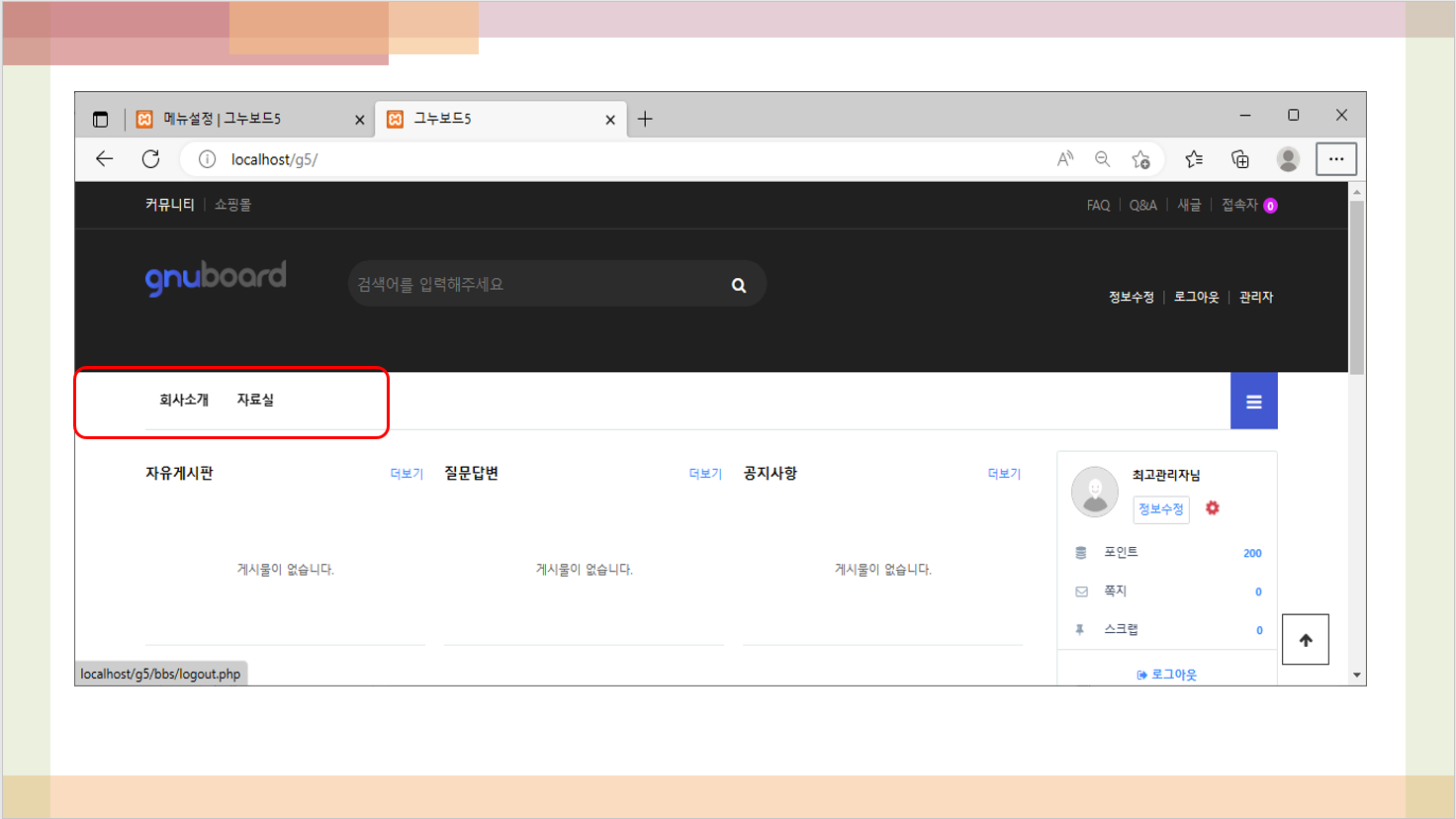Screen dimensions: 1456x819
Task: Open the 포인트 points row
Action: pyautogui.click(x=1168, y=552)
